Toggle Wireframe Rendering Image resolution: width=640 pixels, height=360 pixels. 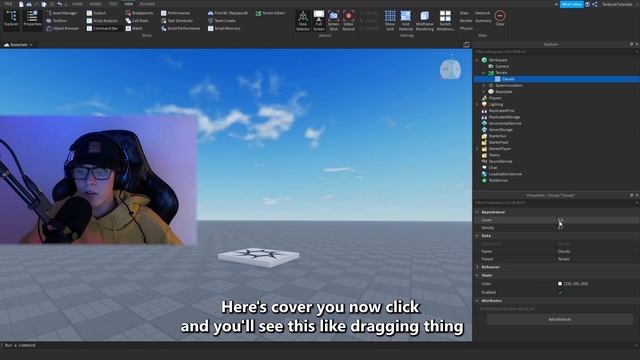coord(424,20)
